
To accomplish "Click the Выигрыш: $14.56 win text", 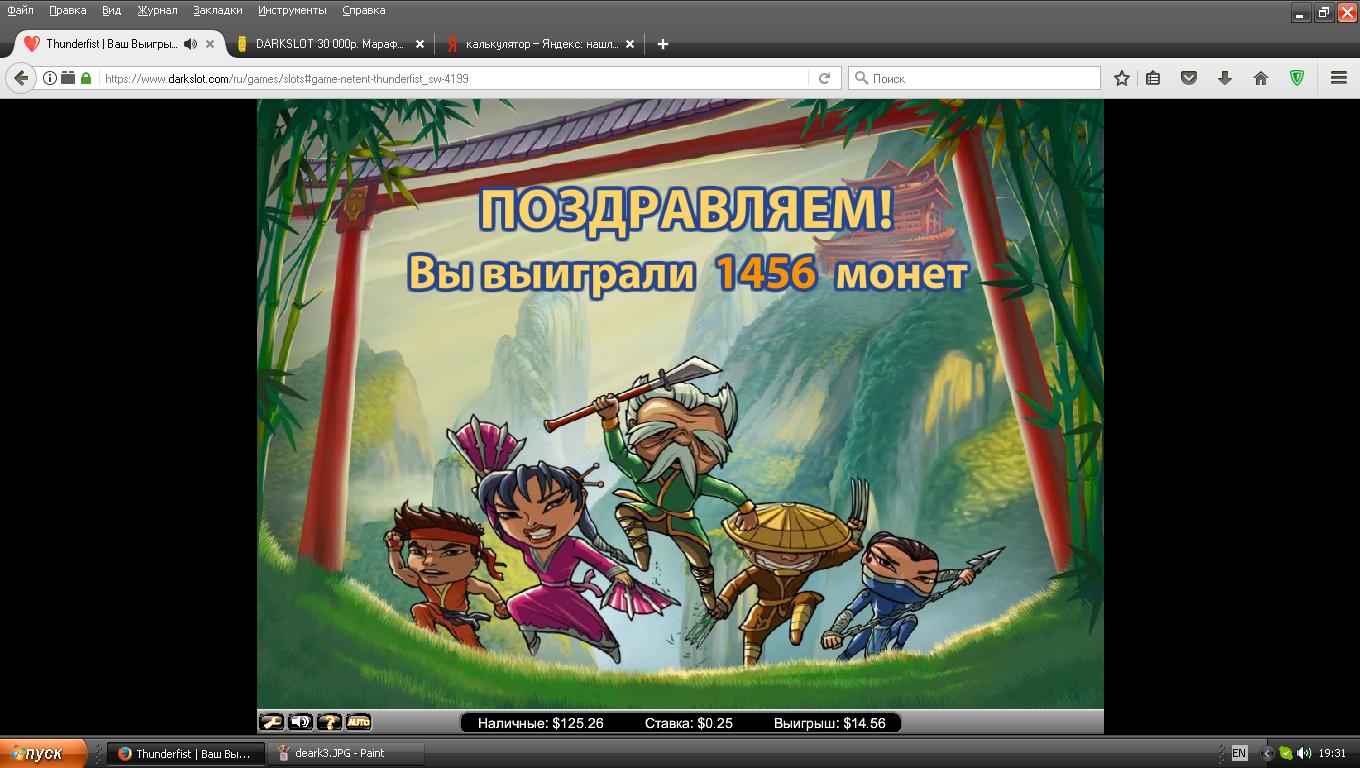I will tap(829, 723).
